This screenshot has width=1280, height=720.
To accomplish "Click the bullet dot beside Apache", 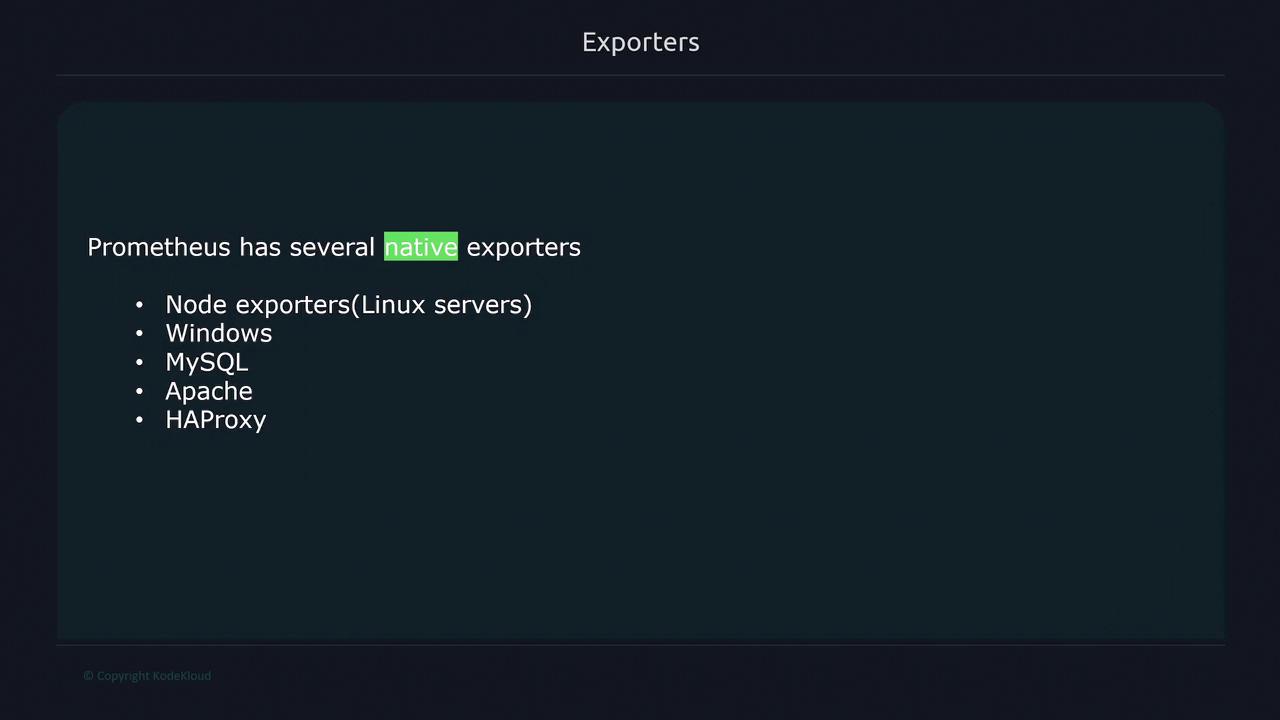I will pos(140,392).
